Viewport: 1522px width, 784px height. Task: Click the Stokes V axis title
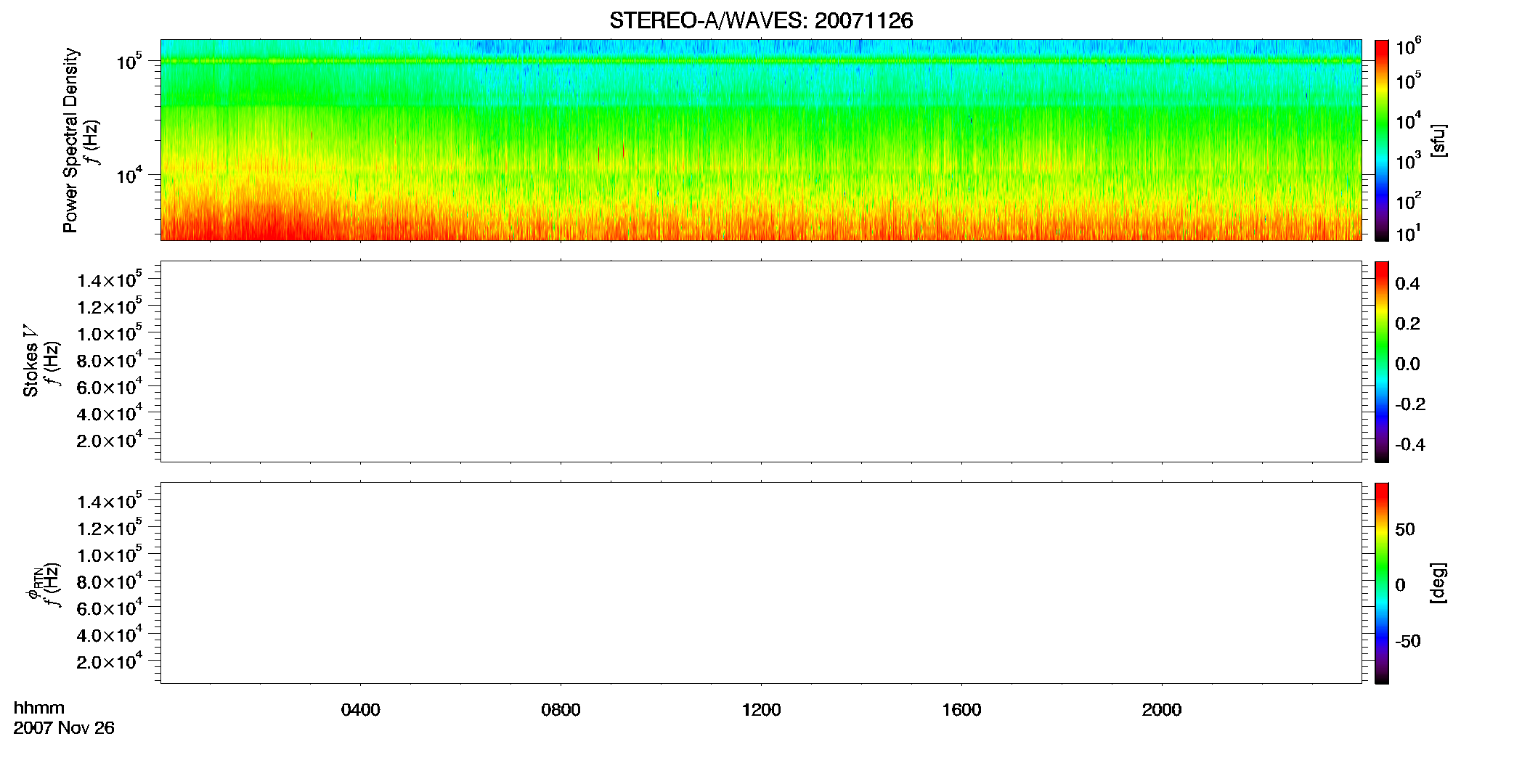click(x=30, y=361)
